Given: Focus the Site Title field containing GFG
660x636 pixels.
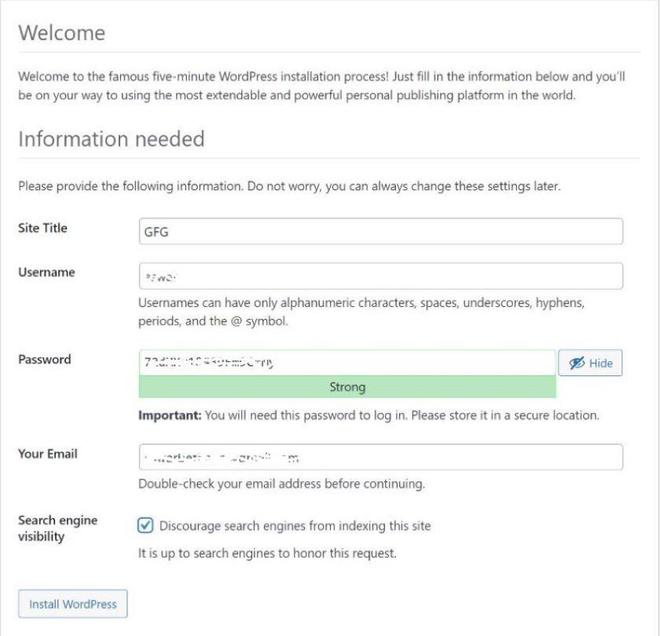Looking at the screenshot, I should (381, 231).
